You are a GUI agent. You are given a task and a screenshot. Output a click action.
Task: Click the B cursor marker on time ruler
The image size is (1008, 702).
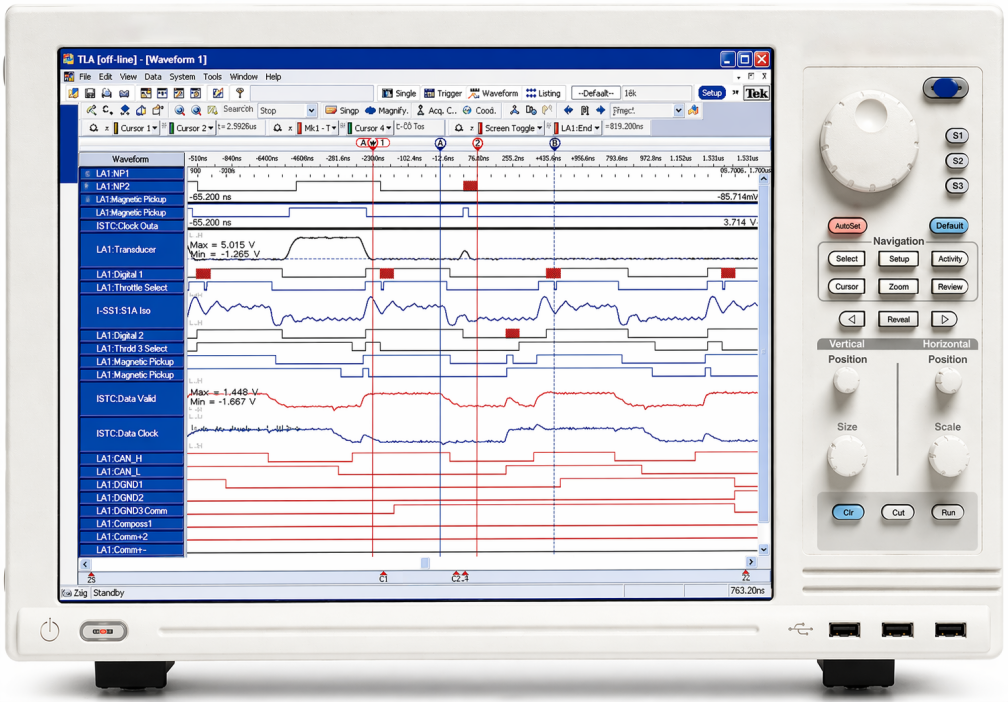click(554, 143)
